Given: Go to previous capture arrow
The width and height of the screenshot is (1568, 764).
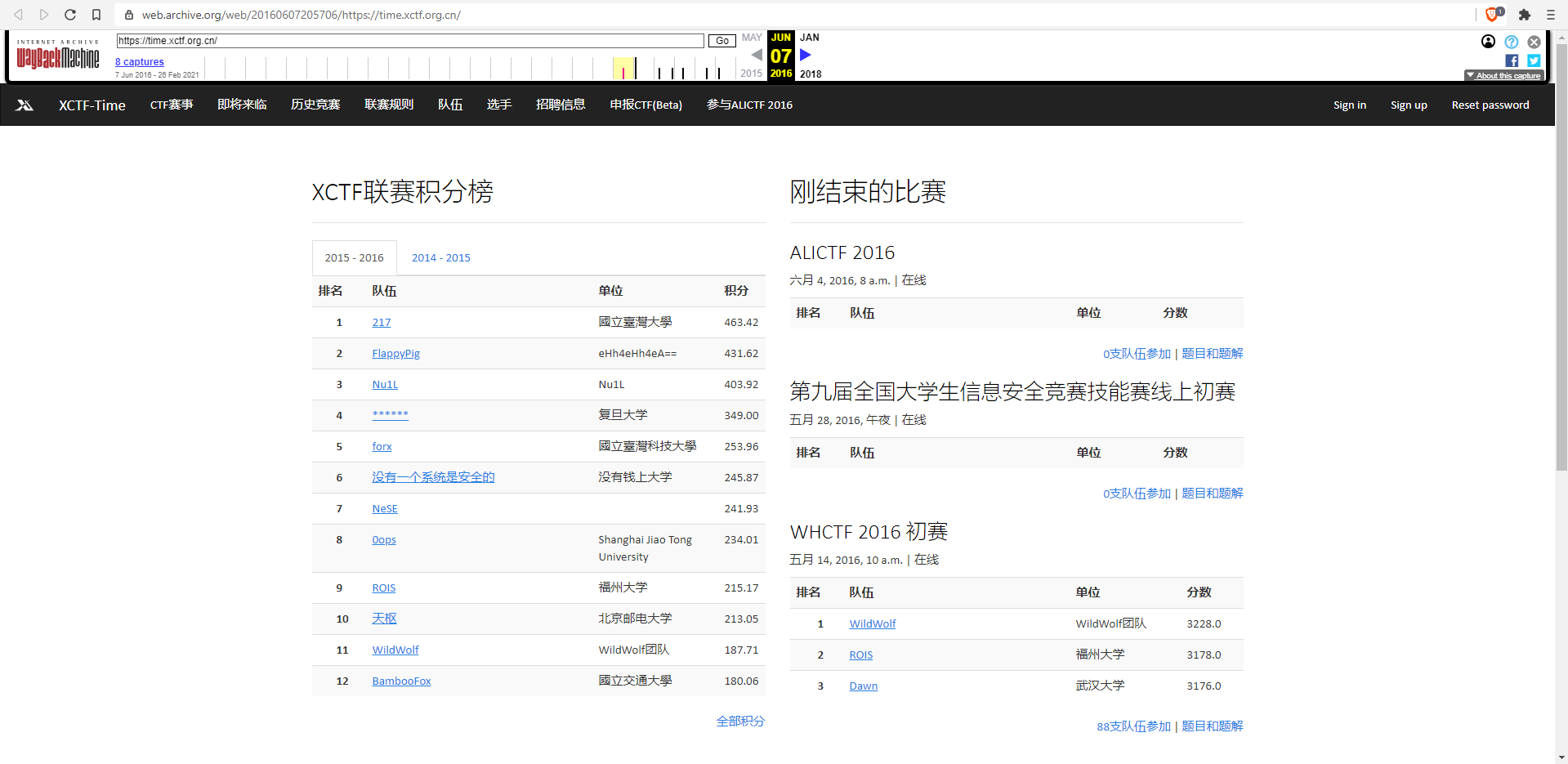Looking at the screenshot, I should (757, 55).
